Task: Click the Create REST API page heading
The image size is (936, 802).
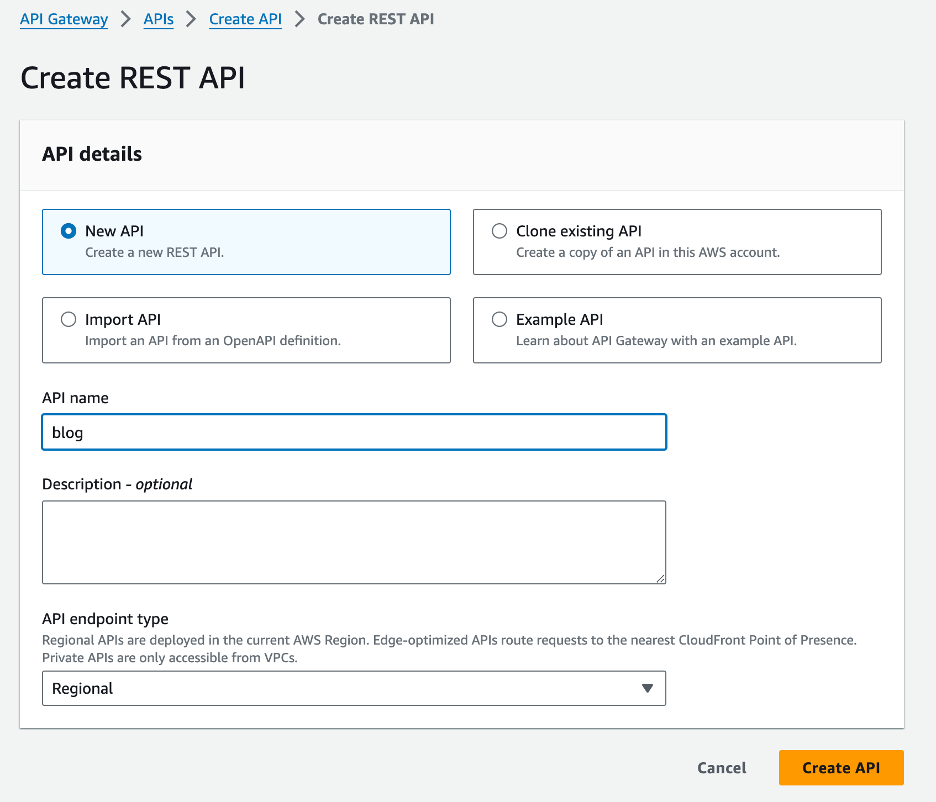Action: point(133,77)
